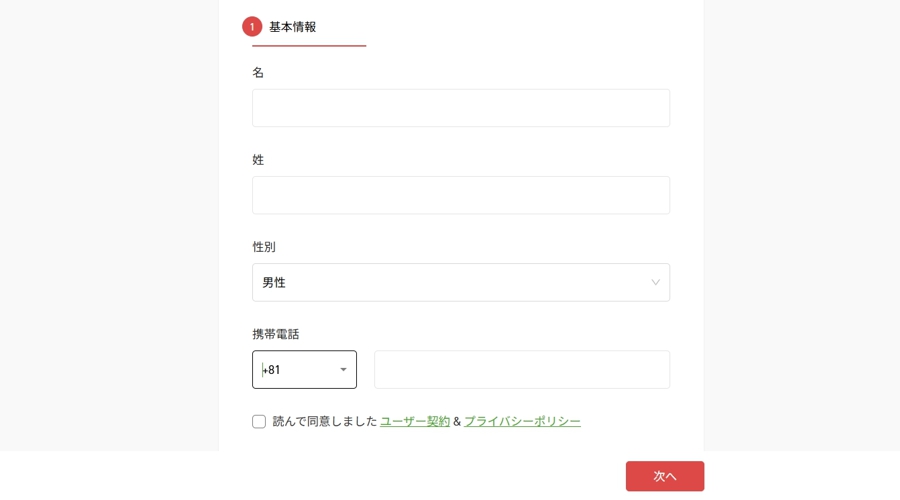
Task: Click the 携帯電話 field label
Action: (276, 334)
